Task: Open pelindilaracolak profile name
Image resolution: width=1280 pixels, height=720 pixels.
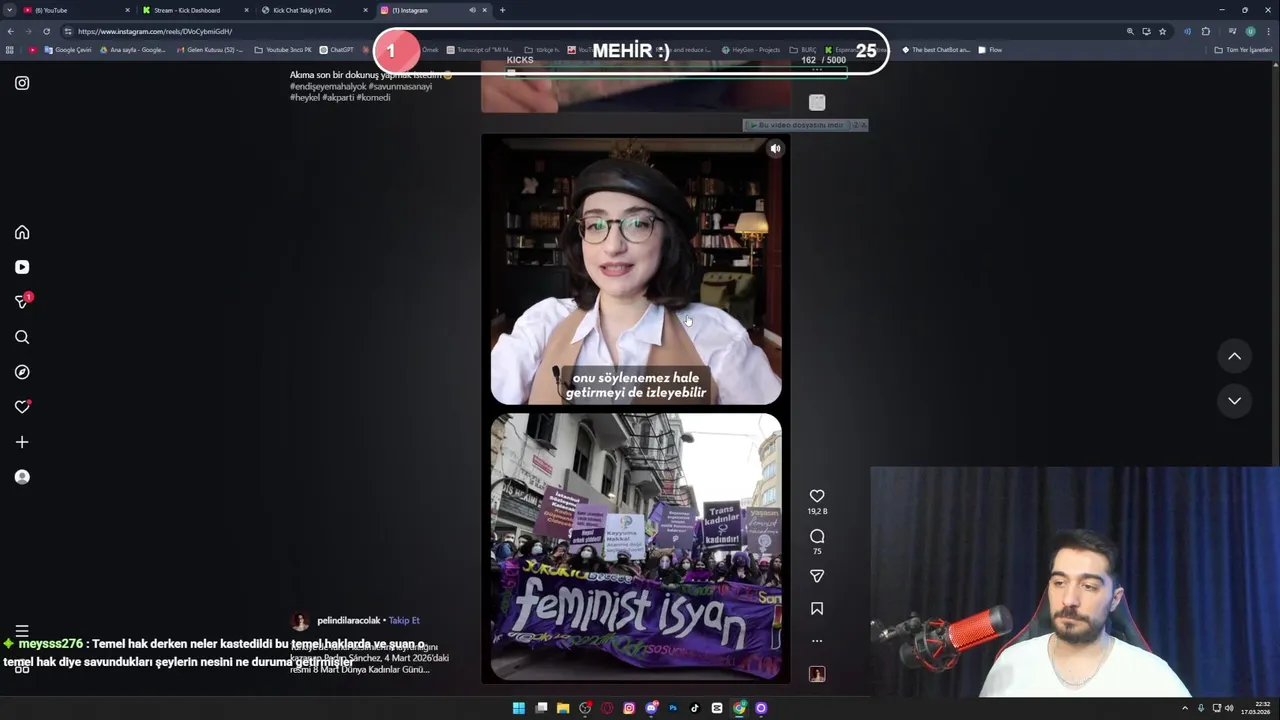Action: (349, 621)
